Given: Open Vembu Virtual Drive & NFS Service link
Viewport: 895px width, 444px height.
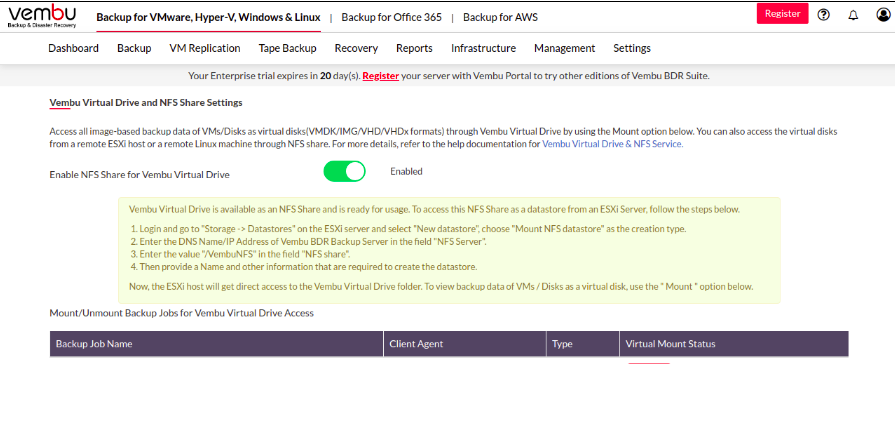Looking at the screenshot, I should click(612, 144).
